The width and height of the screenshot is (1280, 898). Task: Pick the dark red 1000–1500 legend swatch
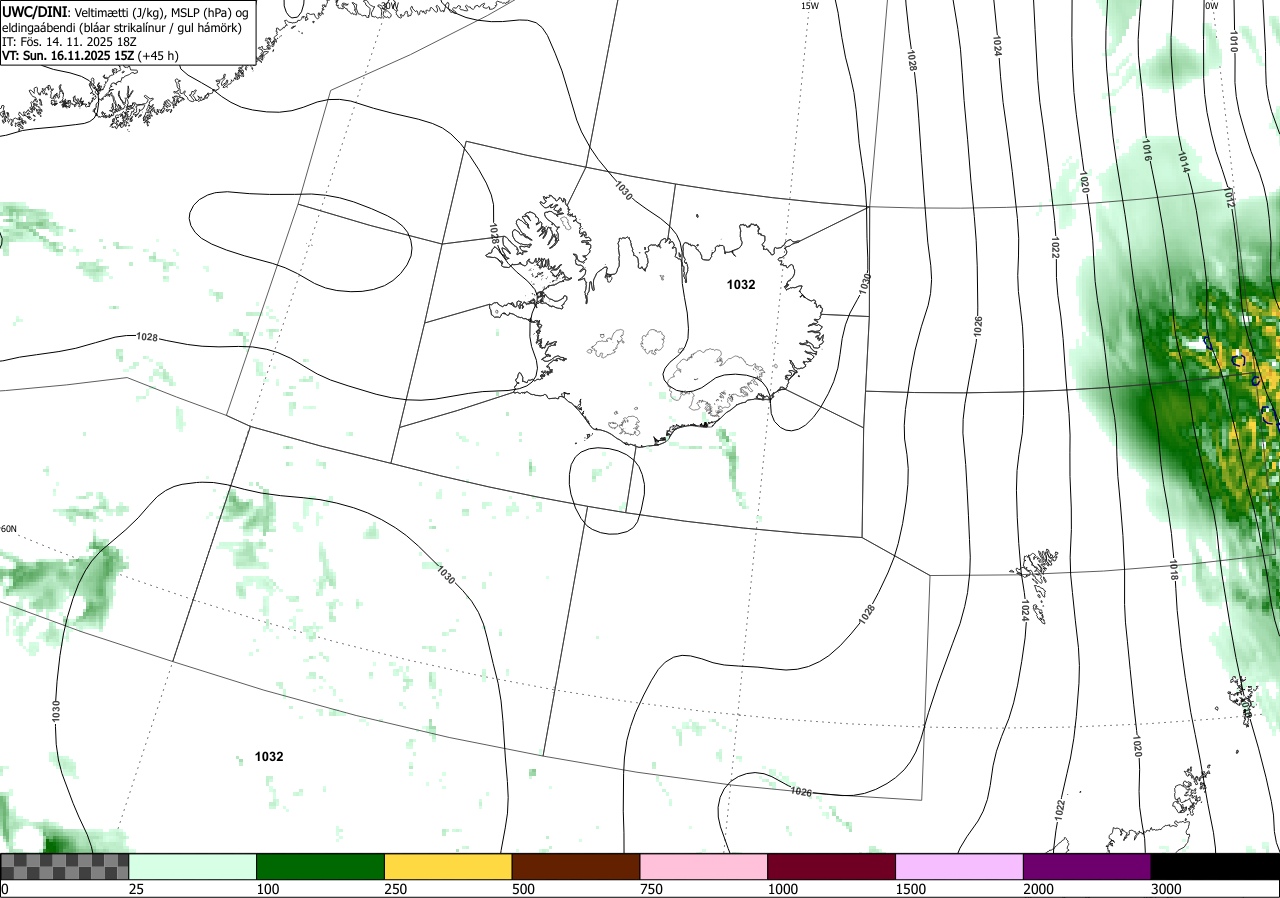[832, 866]
